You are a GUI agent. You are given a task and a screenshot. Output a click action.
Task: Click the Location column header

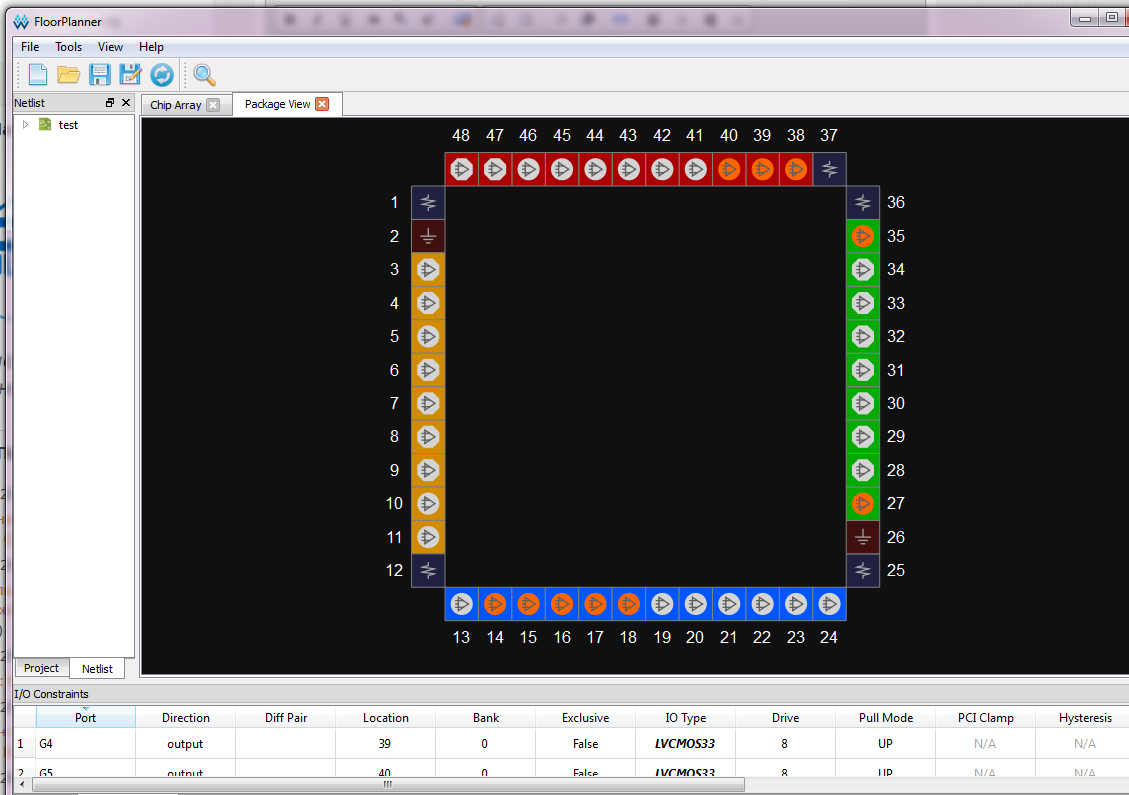coord(386,718)
